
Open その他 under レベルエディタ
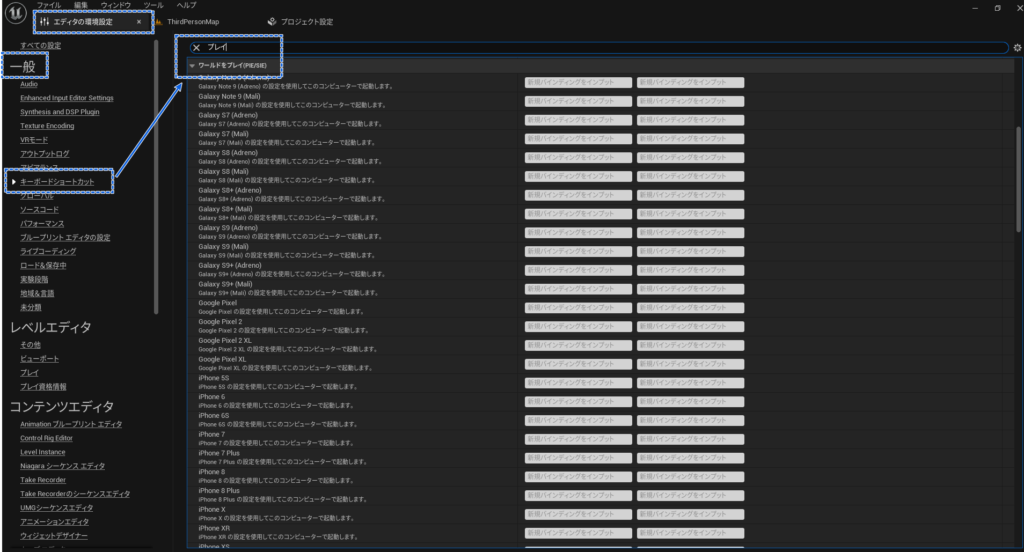[30, 344]
